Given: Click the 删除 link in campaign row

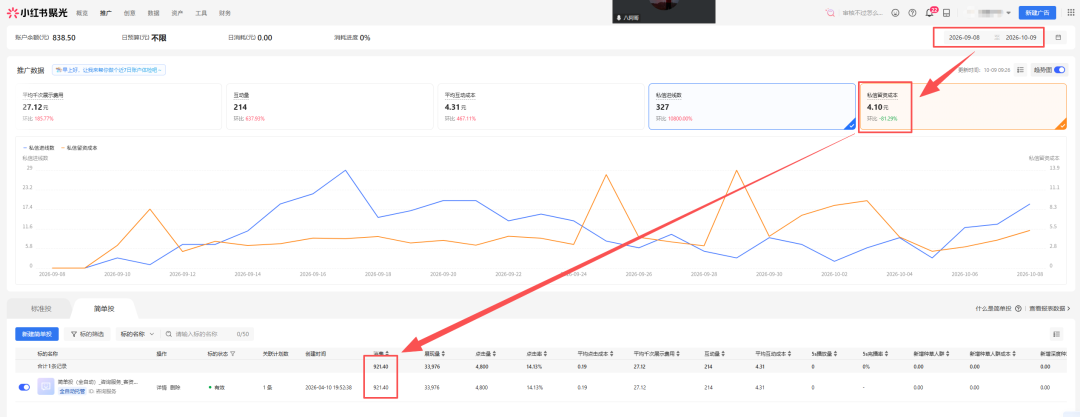Looking at the screenshot, I should coord(174,387).
